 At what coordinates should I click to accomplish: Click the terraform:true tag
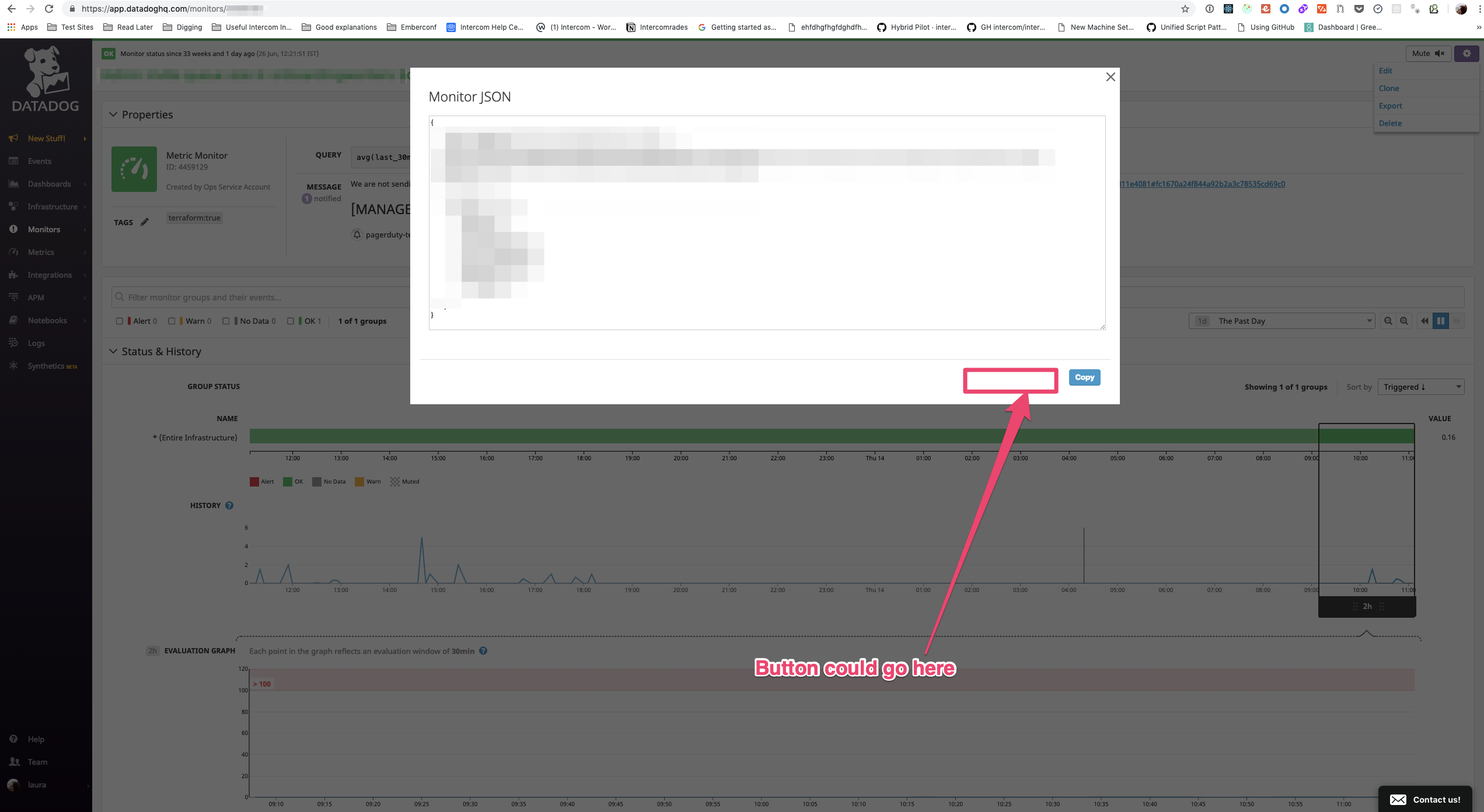tap(194, 218)
